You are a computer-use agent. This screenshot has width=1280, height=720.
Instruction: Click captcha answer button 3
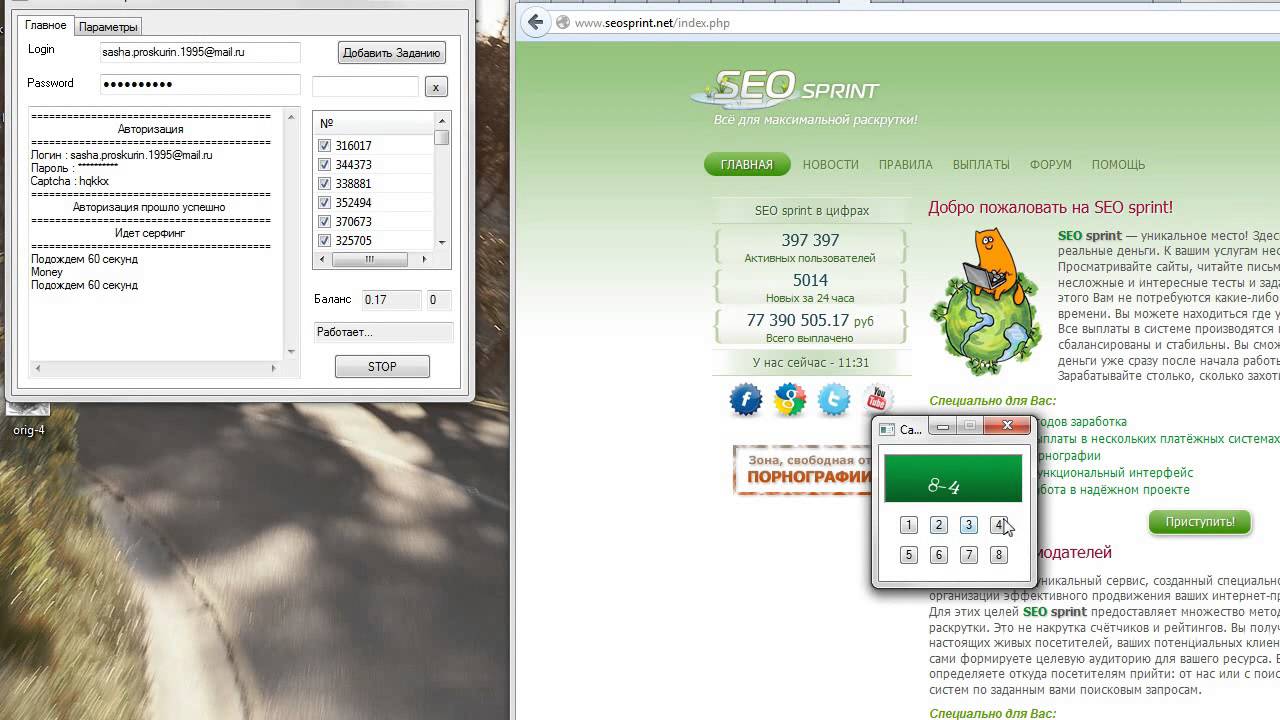coord(968,525)
